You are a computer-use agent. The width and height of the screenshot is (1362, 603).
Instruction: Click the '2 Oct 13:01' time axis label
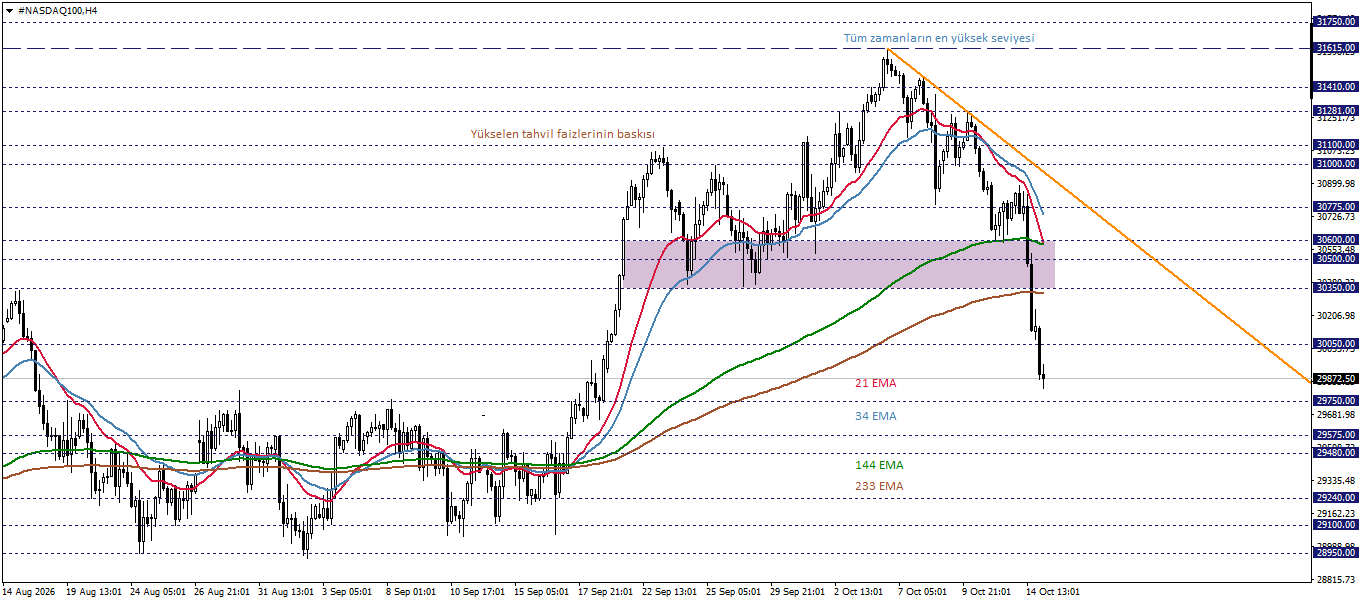(x=861, y=592)
